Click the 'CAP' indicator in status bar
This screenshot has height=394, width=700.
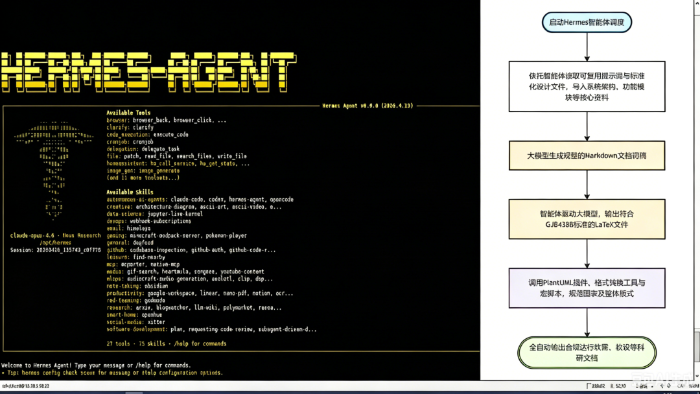pos(681,386)
